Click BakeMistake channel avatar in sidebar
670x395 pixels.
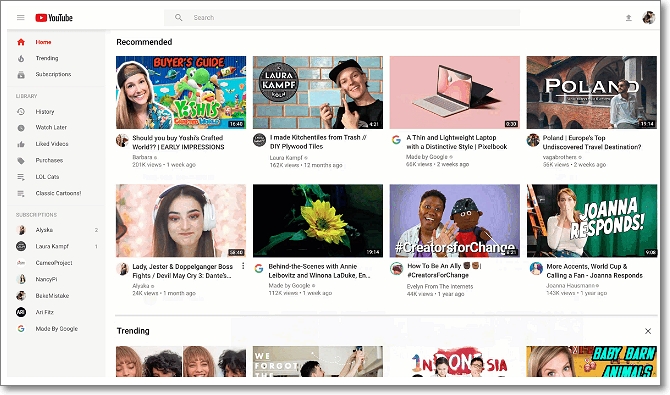click(x=21, y=296)
